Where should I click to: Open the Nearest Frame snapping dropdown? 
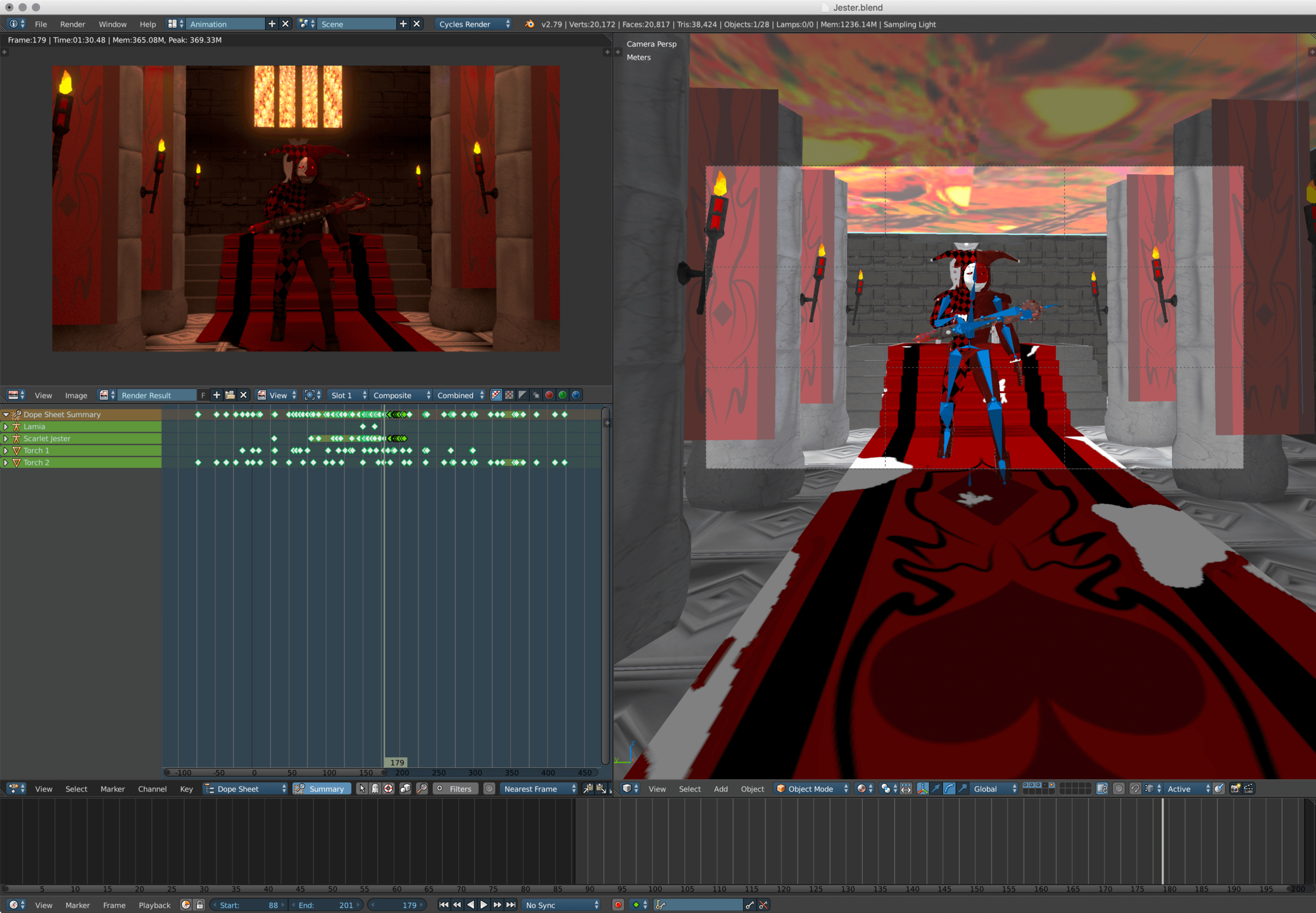click(x=539, y=789)
